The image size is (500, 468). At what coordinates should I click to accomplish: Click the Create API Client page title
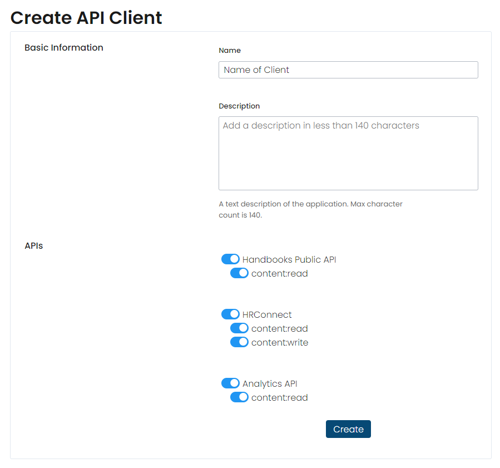(86, 18)
